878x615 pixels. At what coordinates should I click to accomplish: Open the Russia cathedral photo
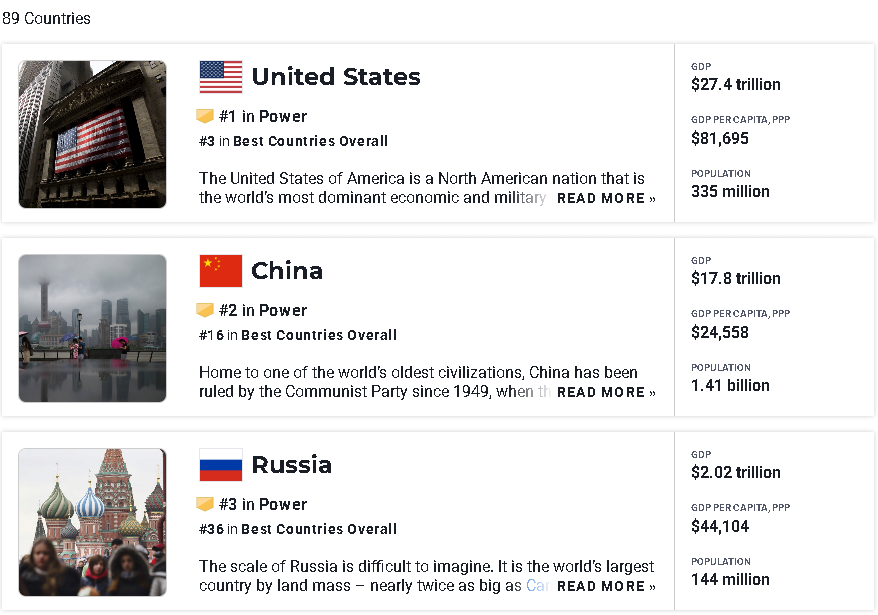[x=92, y=522]
